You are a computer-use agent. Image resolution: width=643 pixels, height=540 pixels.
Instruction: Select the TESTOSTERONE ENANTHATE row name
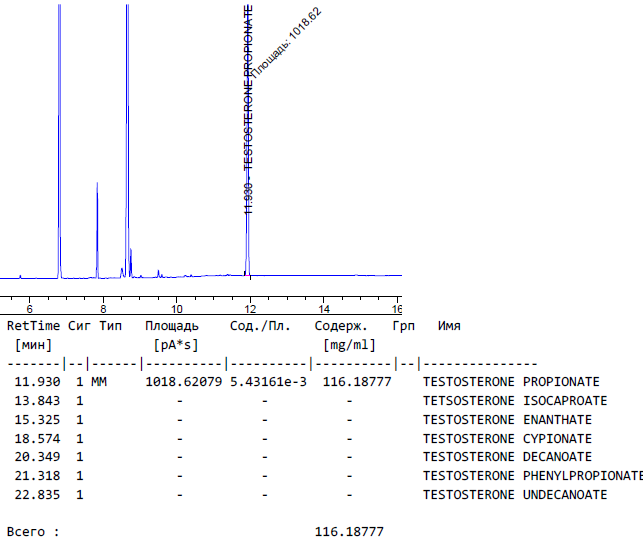[x=507, y=420]
